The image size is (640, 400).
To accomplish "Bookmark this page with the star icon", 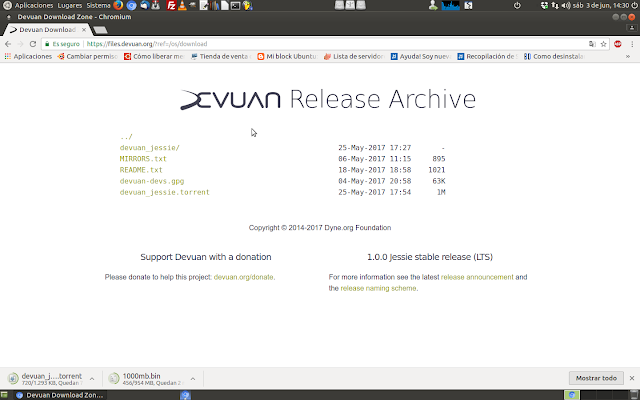I will [x=603, y=44].
